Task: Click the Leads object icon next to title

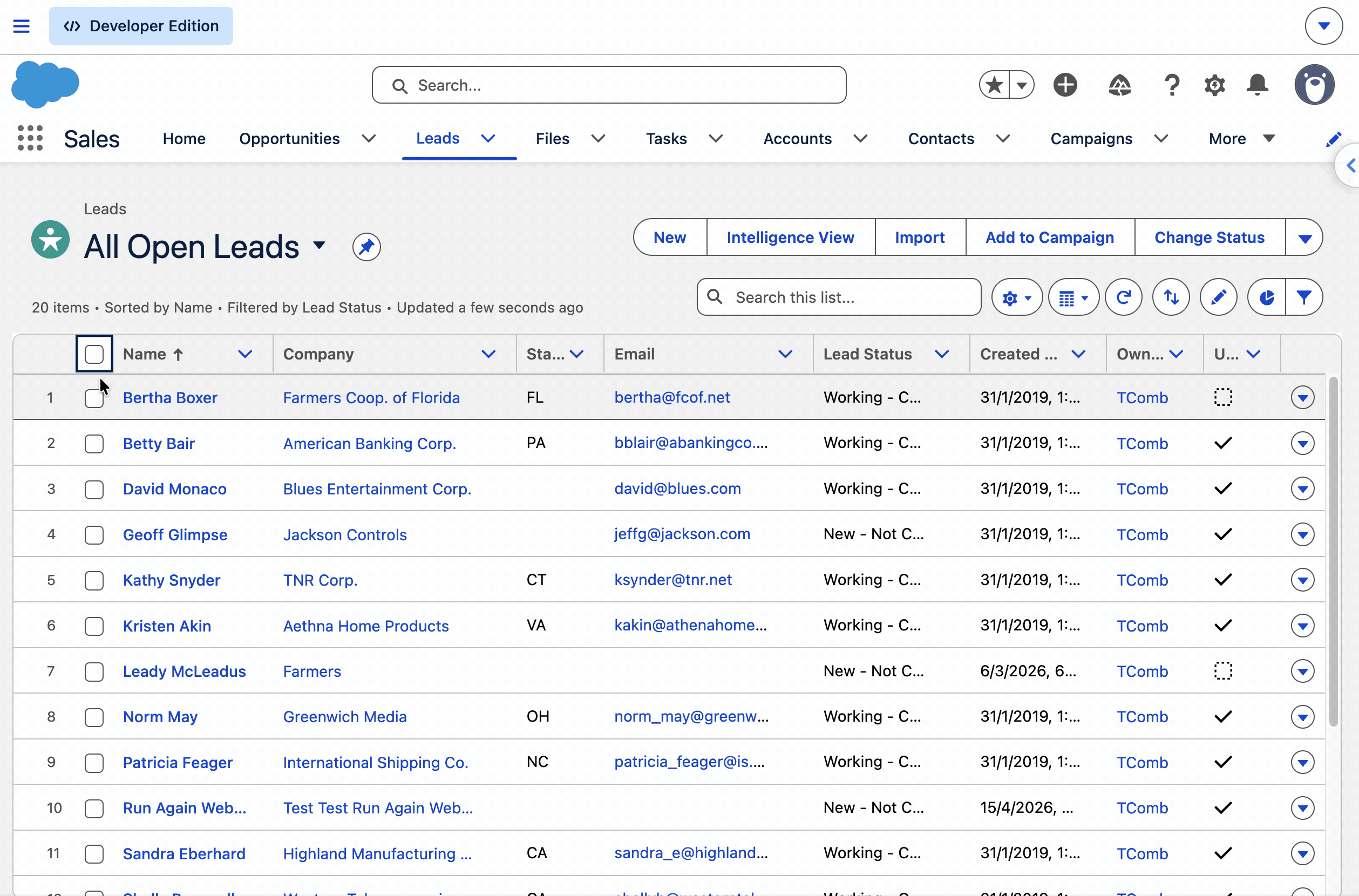Action: tap(50, 240)
